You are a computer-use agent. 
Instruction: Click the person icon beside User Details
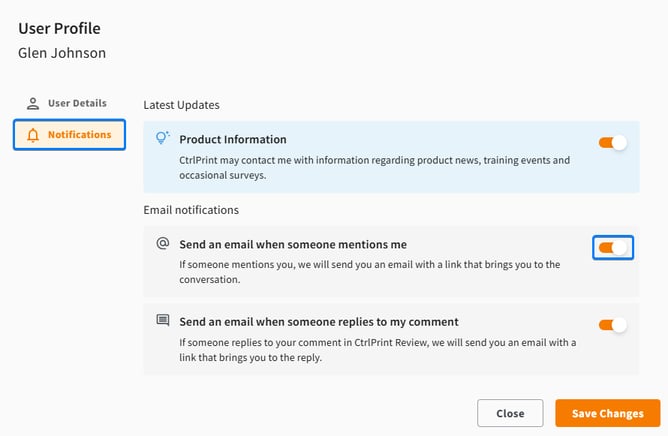(x=33, y=103)
